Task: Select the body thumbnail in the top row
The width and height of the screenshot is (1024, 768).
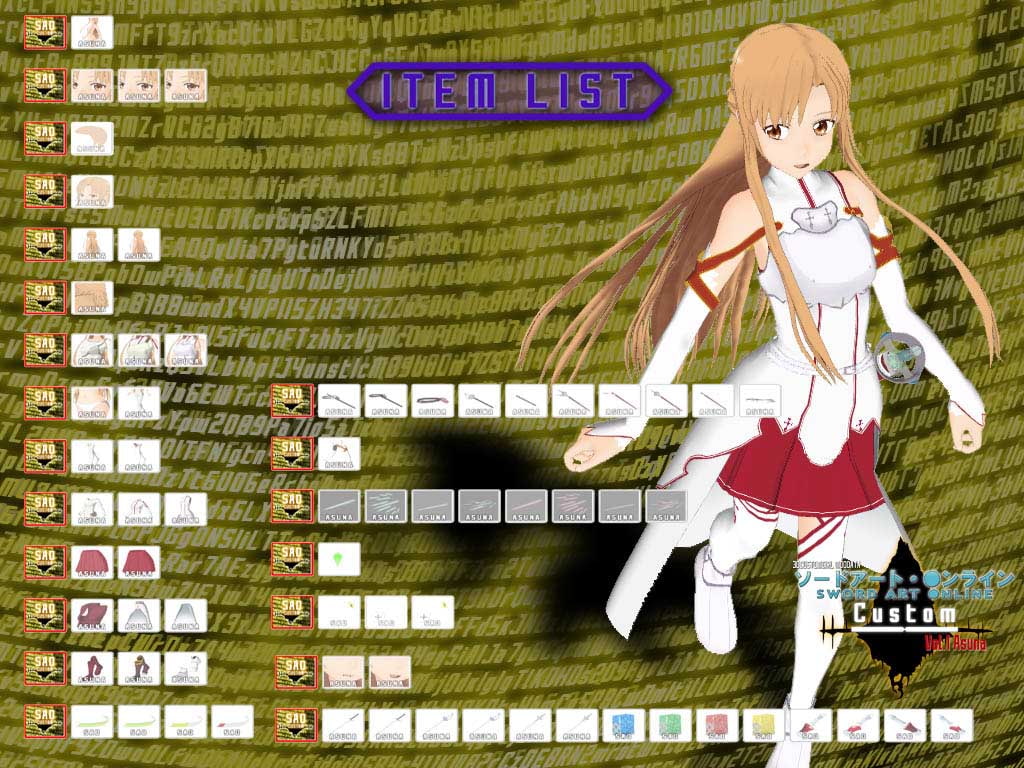Action: [x=92, y=32]
